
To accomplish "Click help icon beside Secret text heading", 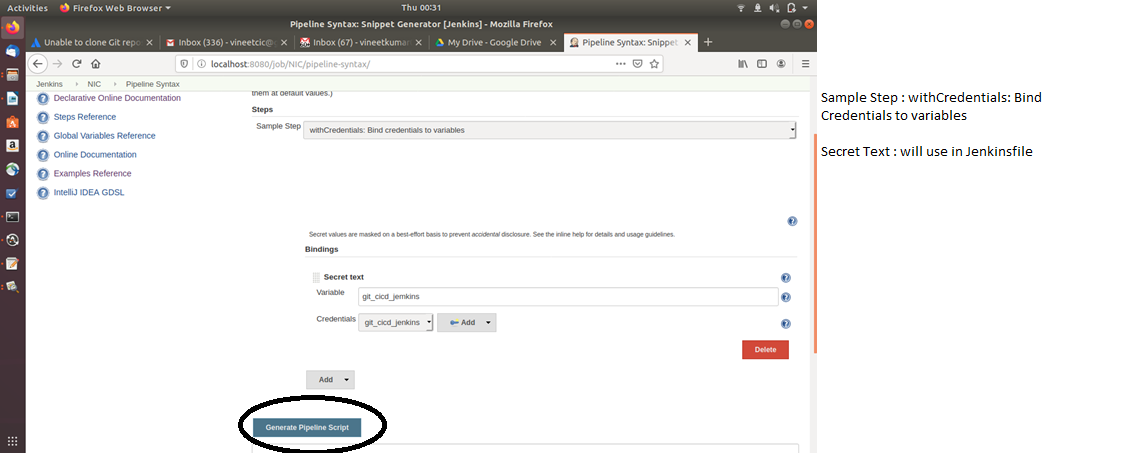I will click(x=786, y=278).
